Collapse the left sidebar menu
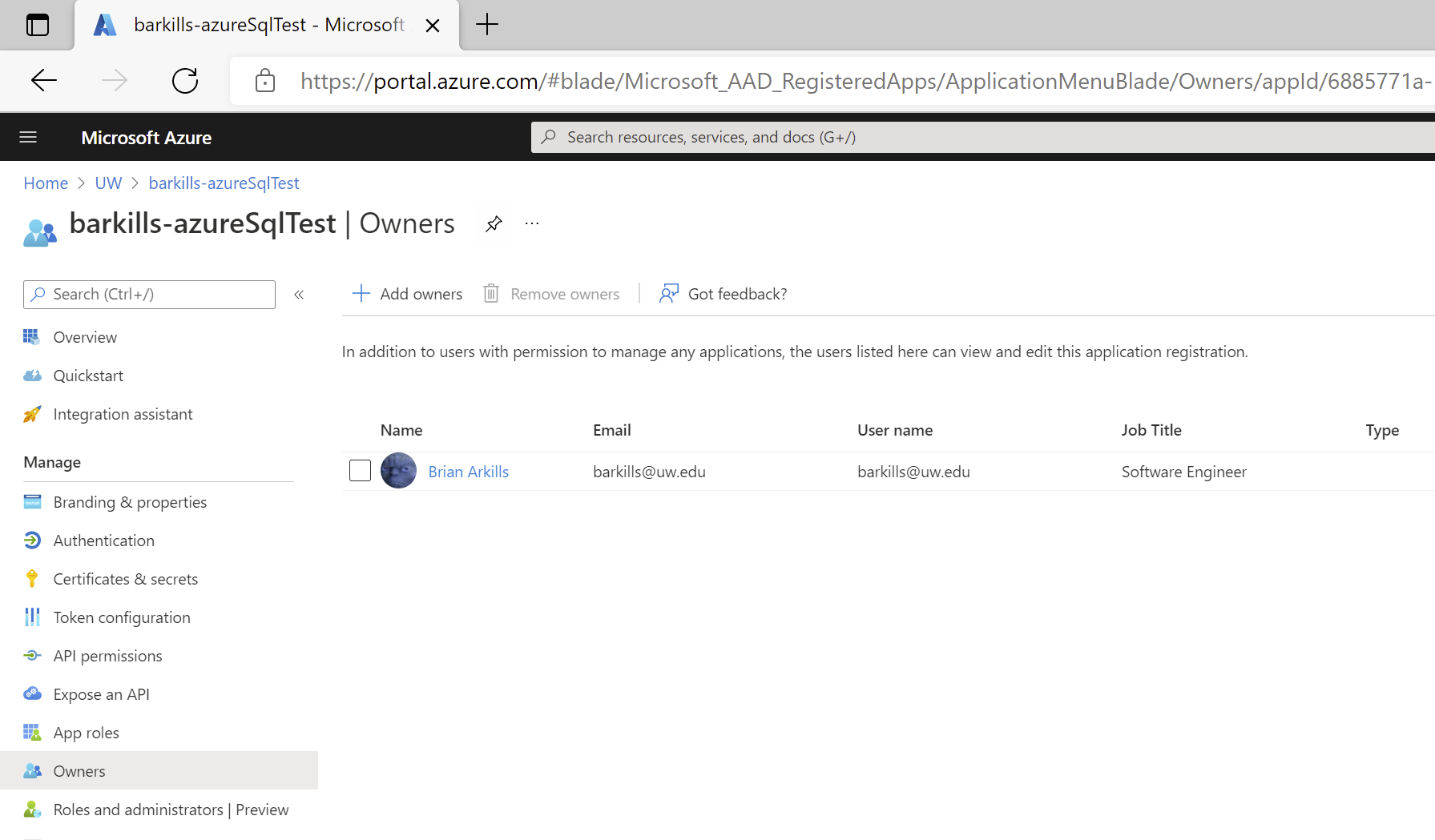1435x840 pixels. pos(299,295)
